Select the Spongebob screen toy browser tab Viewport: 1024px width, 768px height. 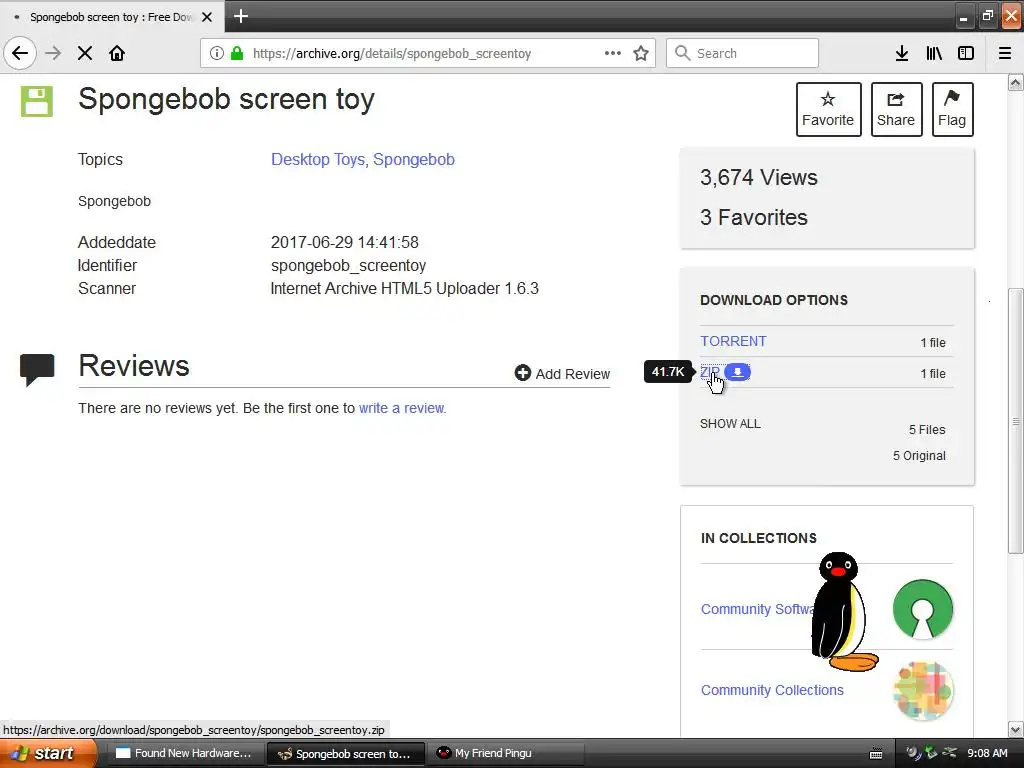click(x=112, y=17)
